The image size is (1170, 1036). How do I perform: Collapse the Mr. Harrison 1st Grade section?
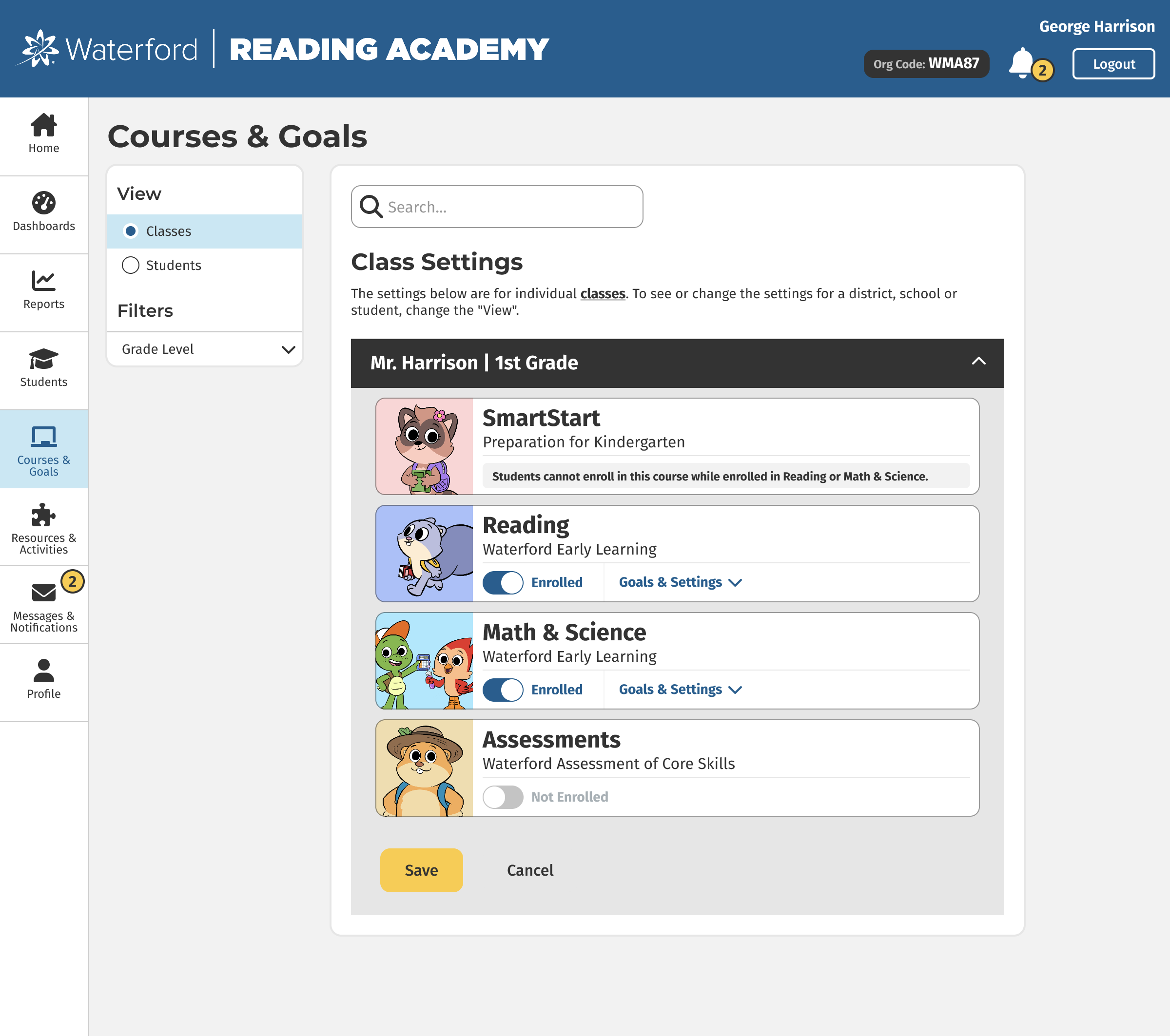[x=978, y=362]
